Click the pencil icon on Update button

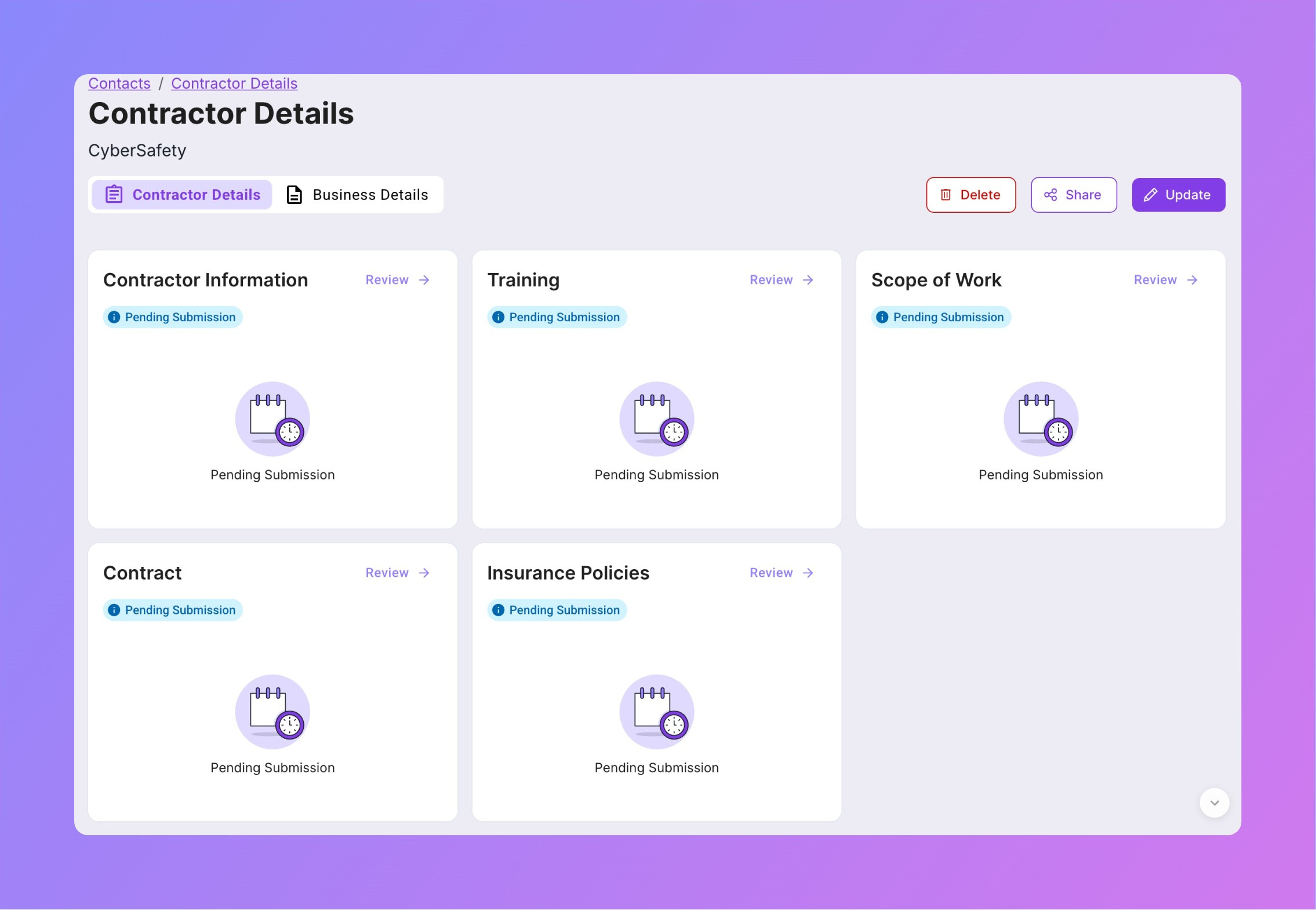point(1151,195)
